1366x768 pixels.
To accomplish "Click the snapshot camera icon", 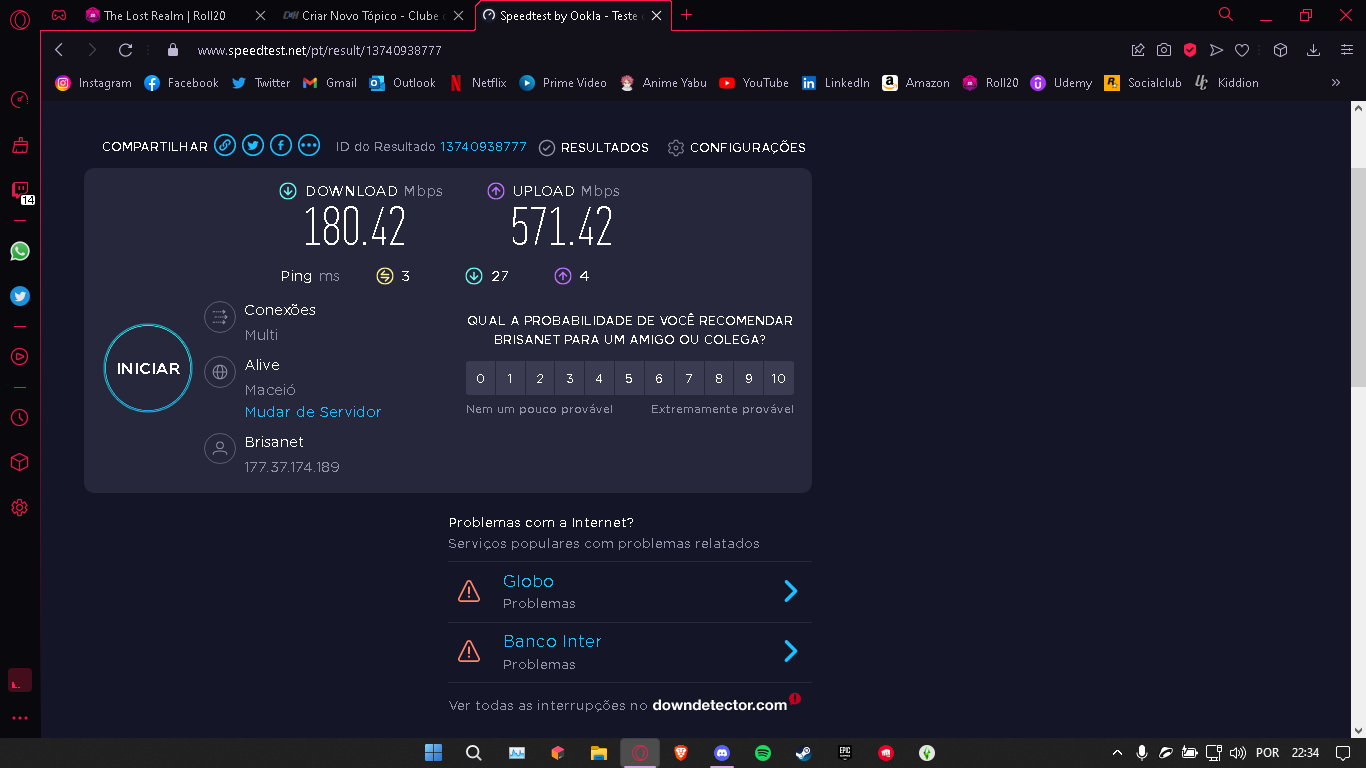I will 1164,50.
